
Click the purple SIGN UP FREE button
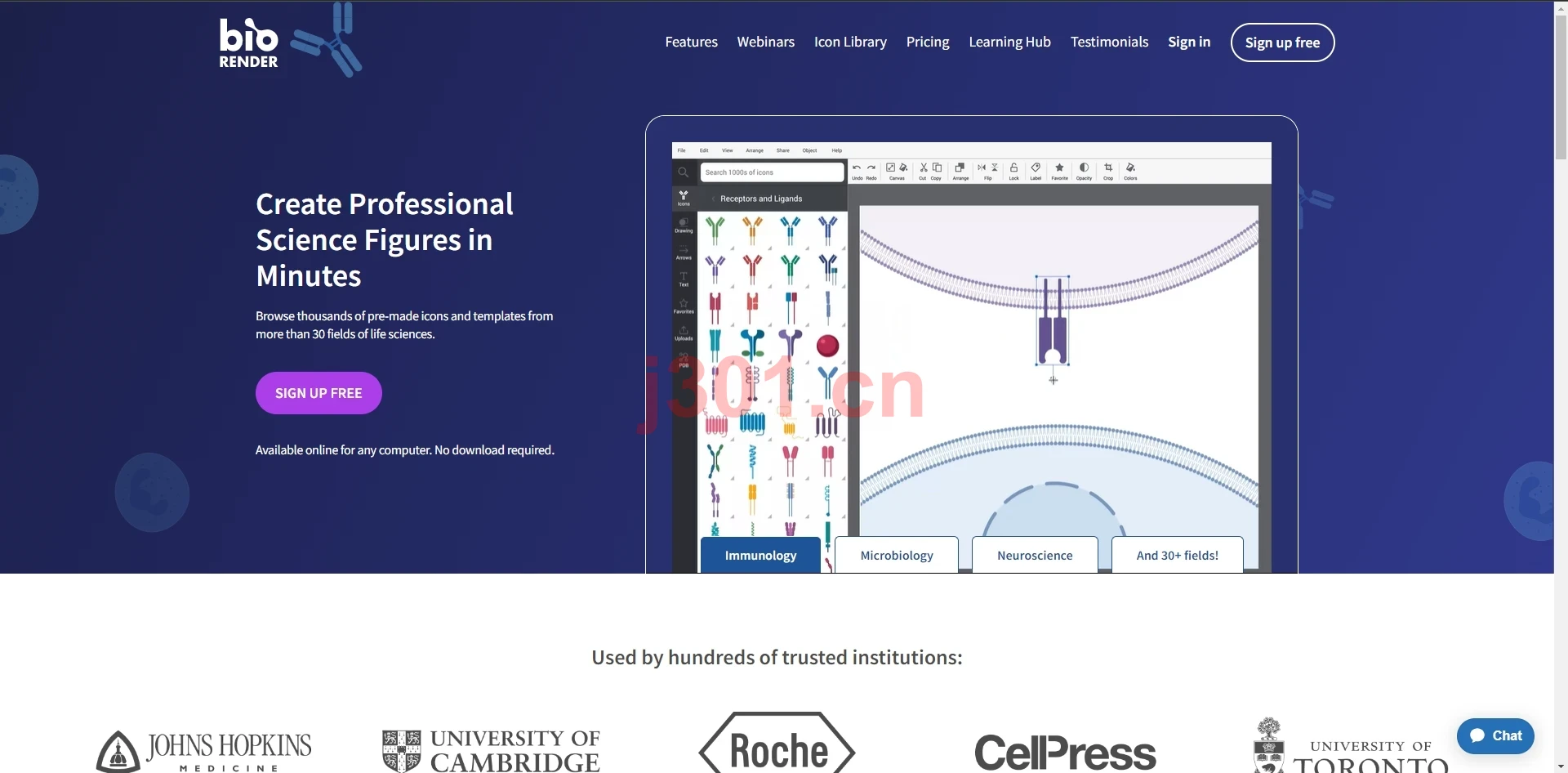click(318, 393)
